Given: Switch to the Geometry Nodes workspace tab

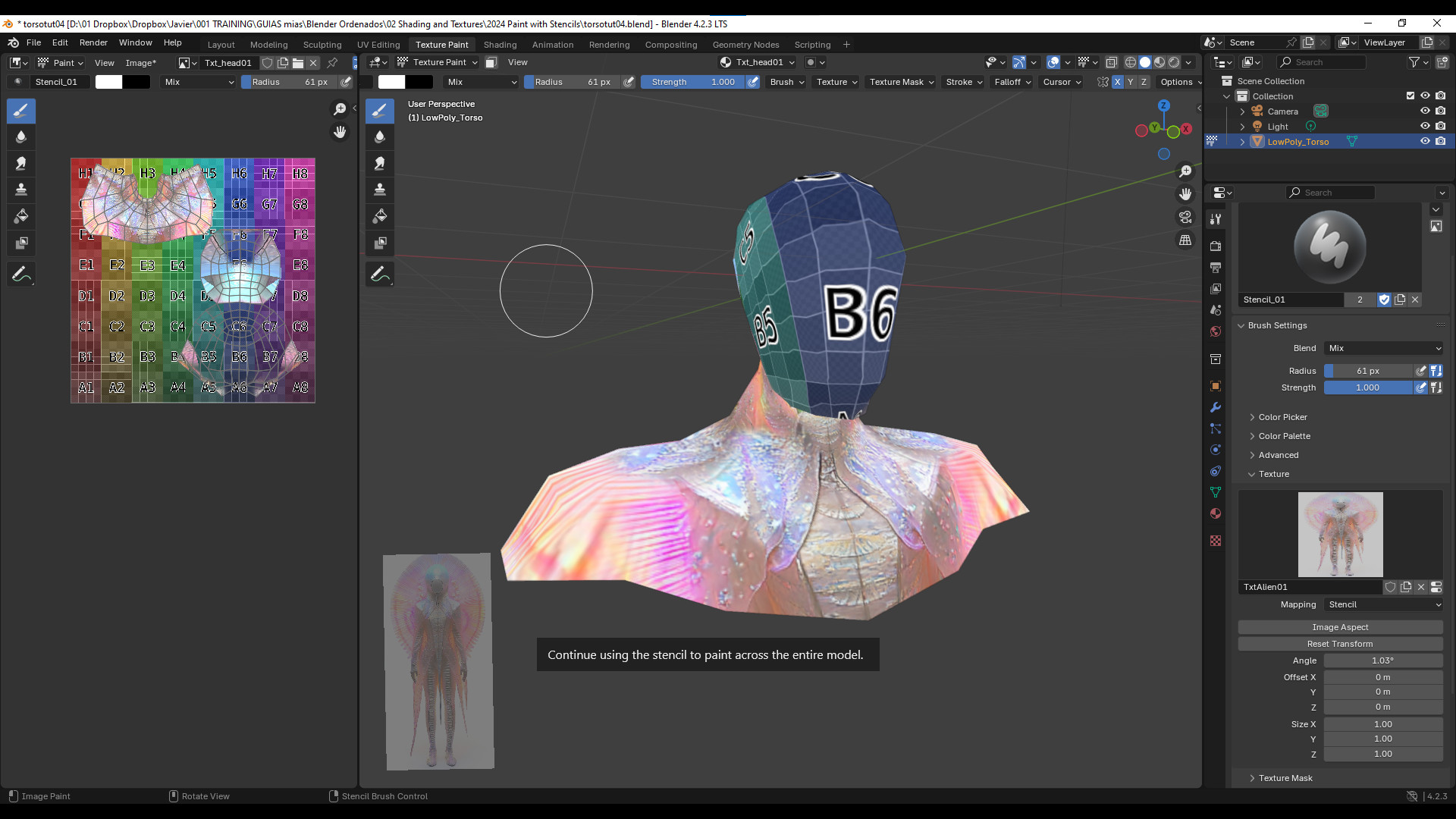Looking at the screenshot, I should (x=745, y=45).
